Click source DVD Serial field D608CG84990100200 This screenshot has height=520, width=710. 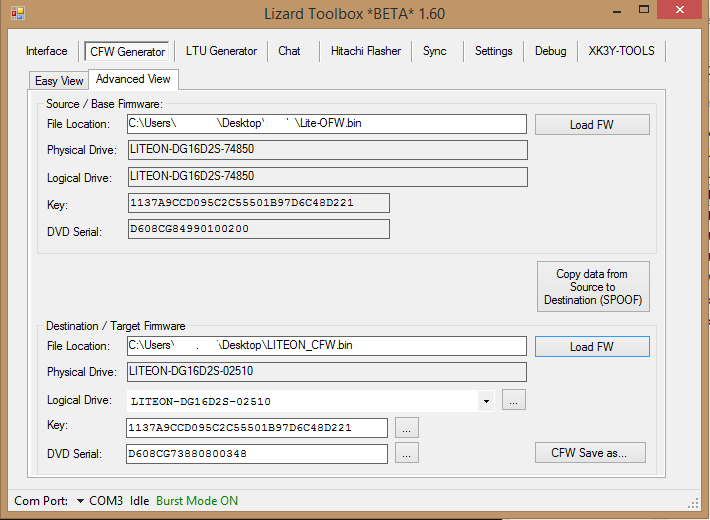click(259, 229)
